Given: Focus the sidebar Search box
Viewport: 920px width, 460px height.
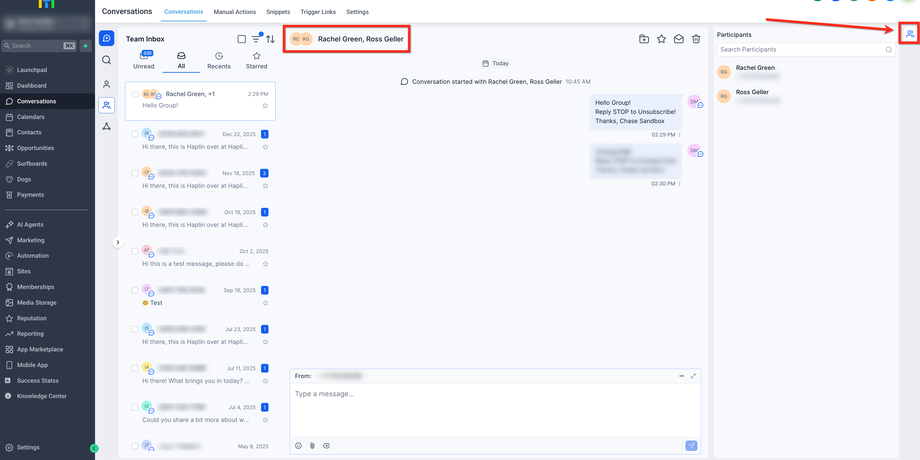Looking at the screenshot, I should (x=39, y=46).
